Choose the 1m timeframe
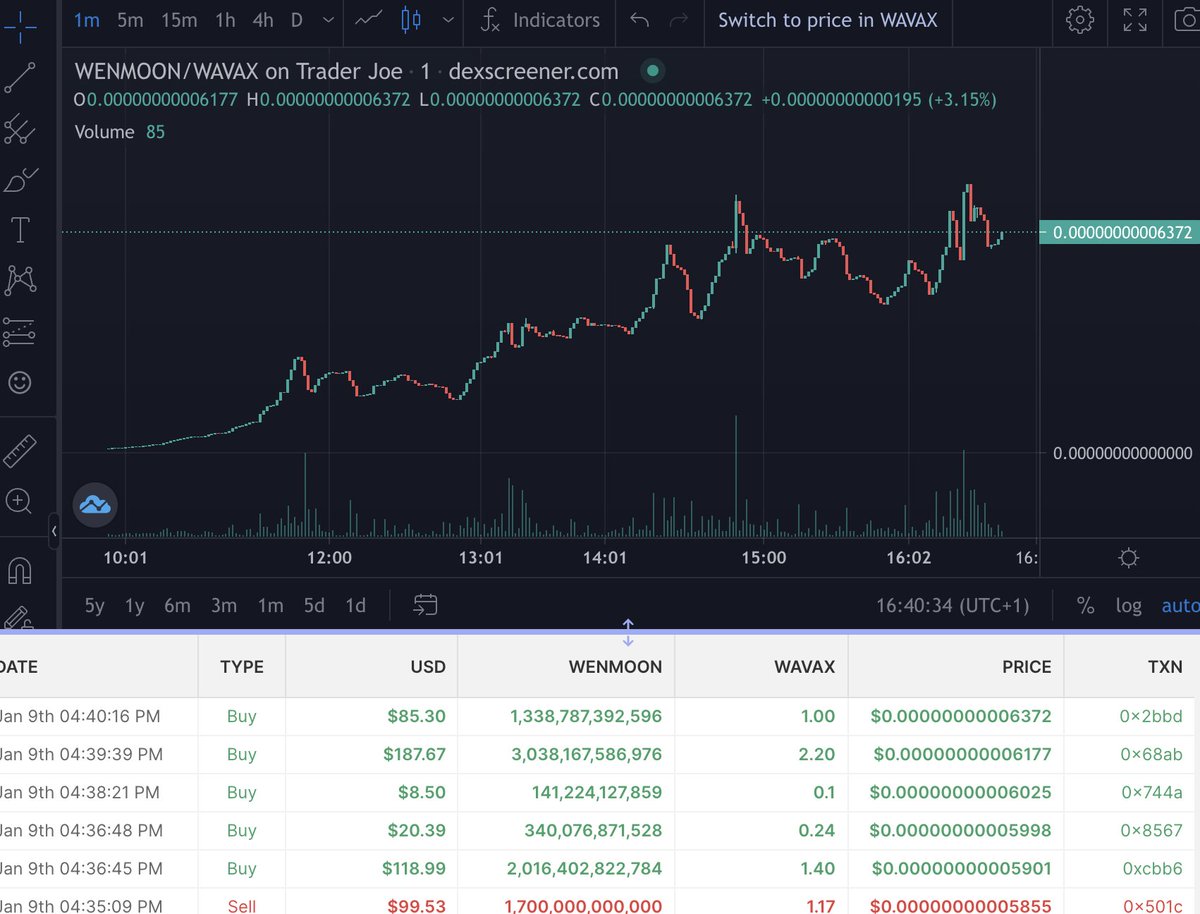 tap(87, 20)
